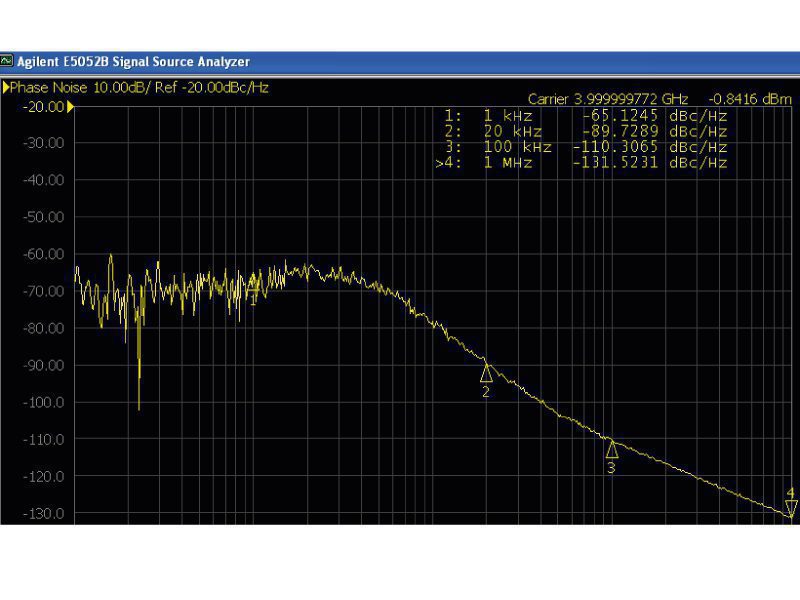Select the marker 4 readout row at 1 MHz

[584, 163]
